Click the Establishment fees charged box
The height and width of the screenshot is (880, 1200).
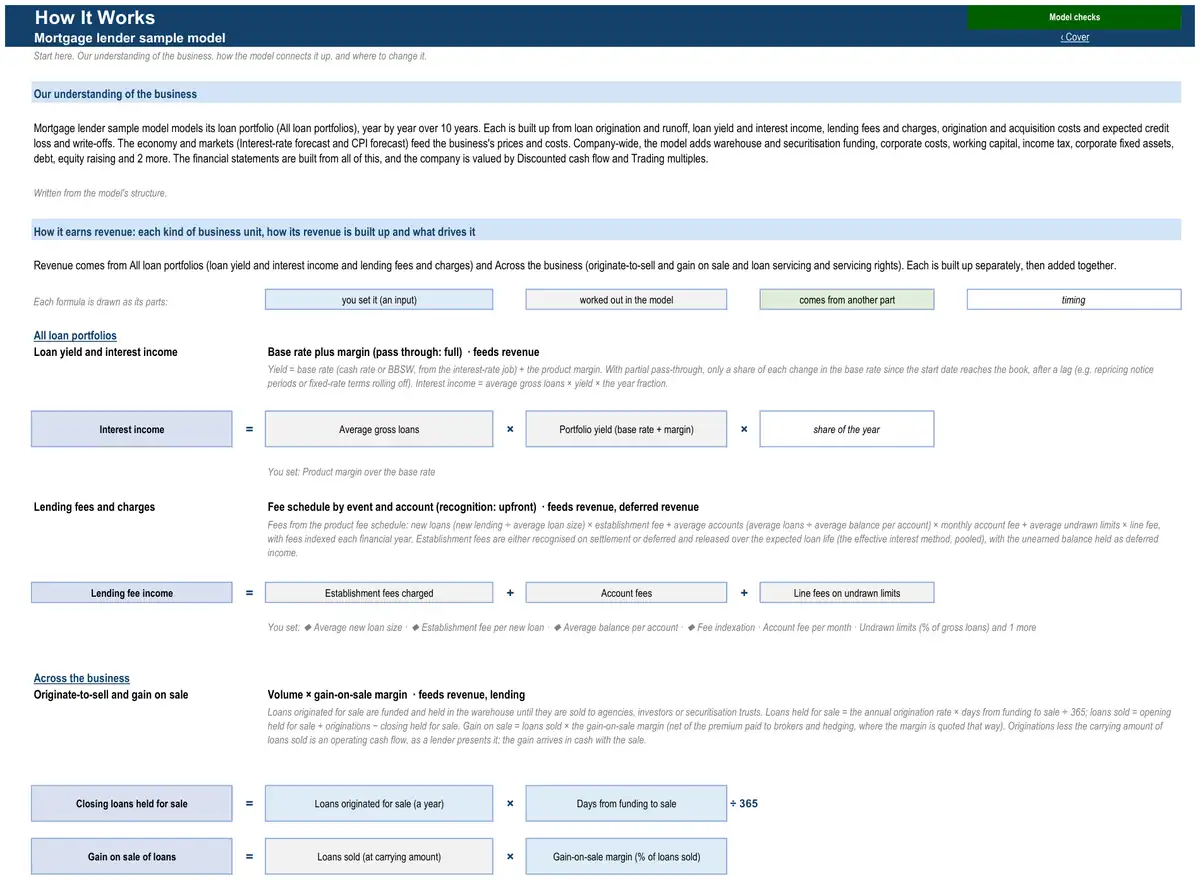click(x=379, y=593)
